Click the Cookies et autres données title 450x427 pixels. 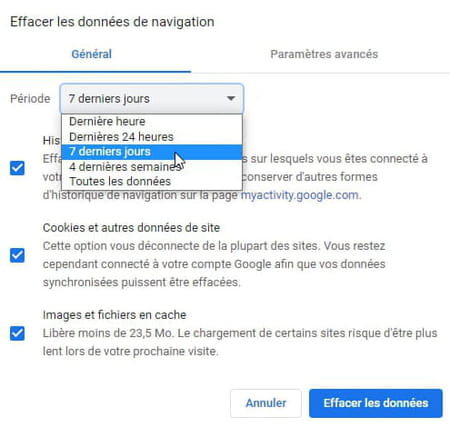pos(131,228)
